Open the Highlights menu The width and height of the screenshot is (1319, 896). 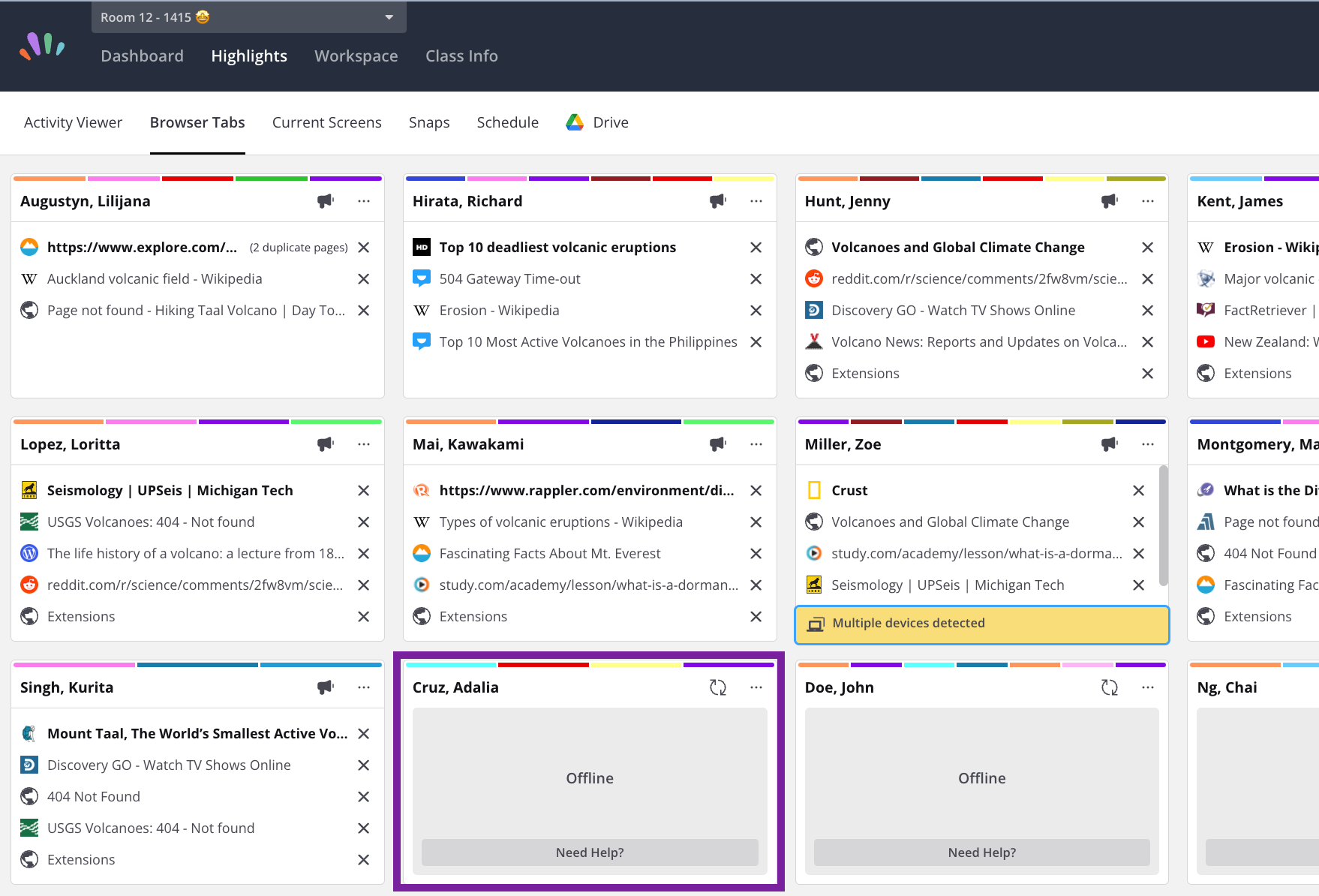pyautogui.click(x=249, y=56)
